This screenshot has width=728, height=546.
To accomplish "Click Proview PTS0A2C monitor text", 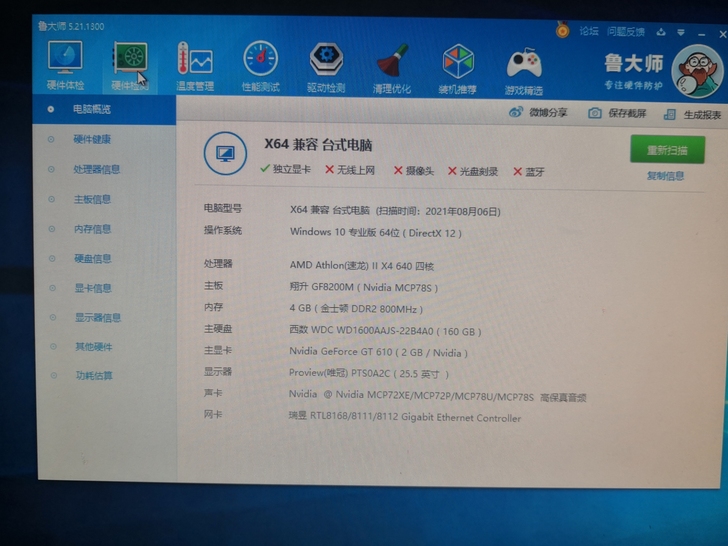I will pyautogui.click(x=369, y=373).
